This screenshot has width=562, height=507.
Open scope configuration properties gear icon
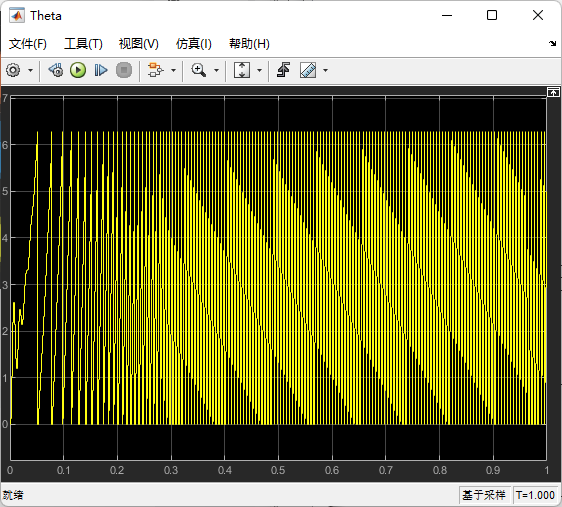[13, 70]
